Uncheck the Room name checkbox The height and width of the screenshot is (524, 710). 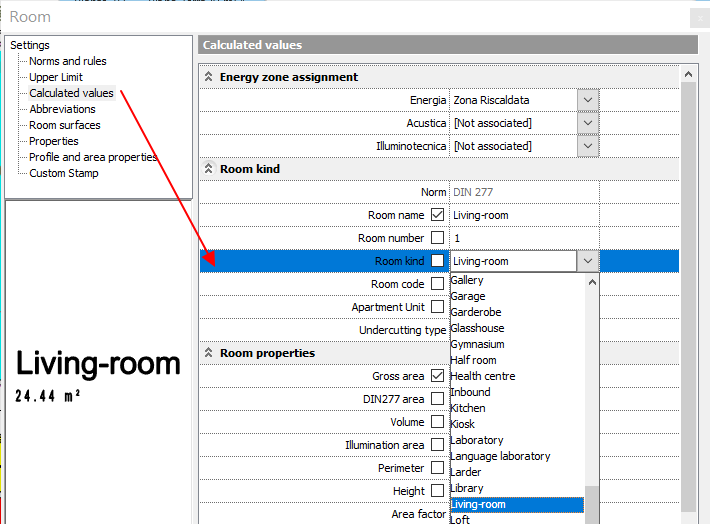click(437, 215)
